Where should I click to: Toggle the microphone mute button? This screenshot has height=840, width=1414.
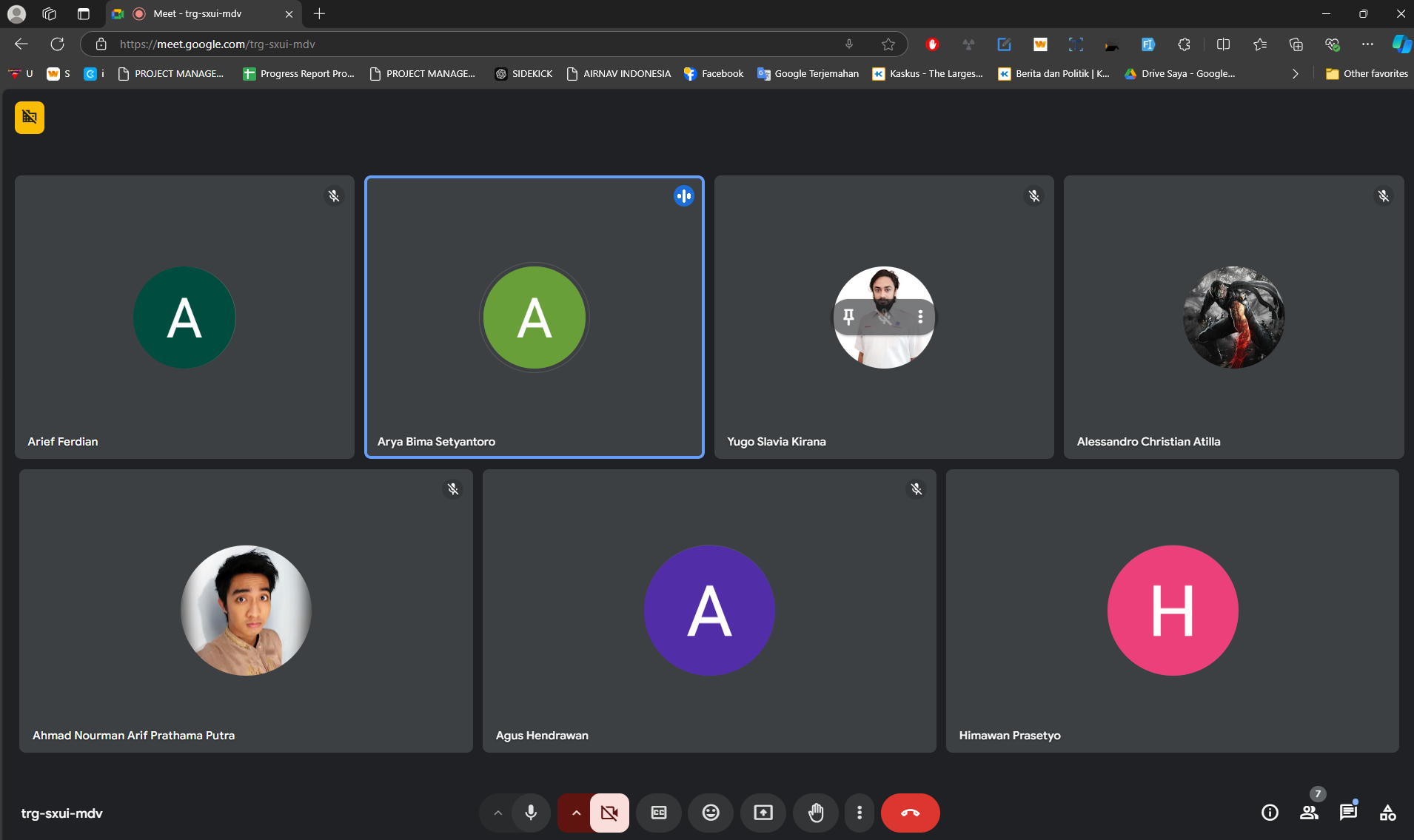point(531,813)
